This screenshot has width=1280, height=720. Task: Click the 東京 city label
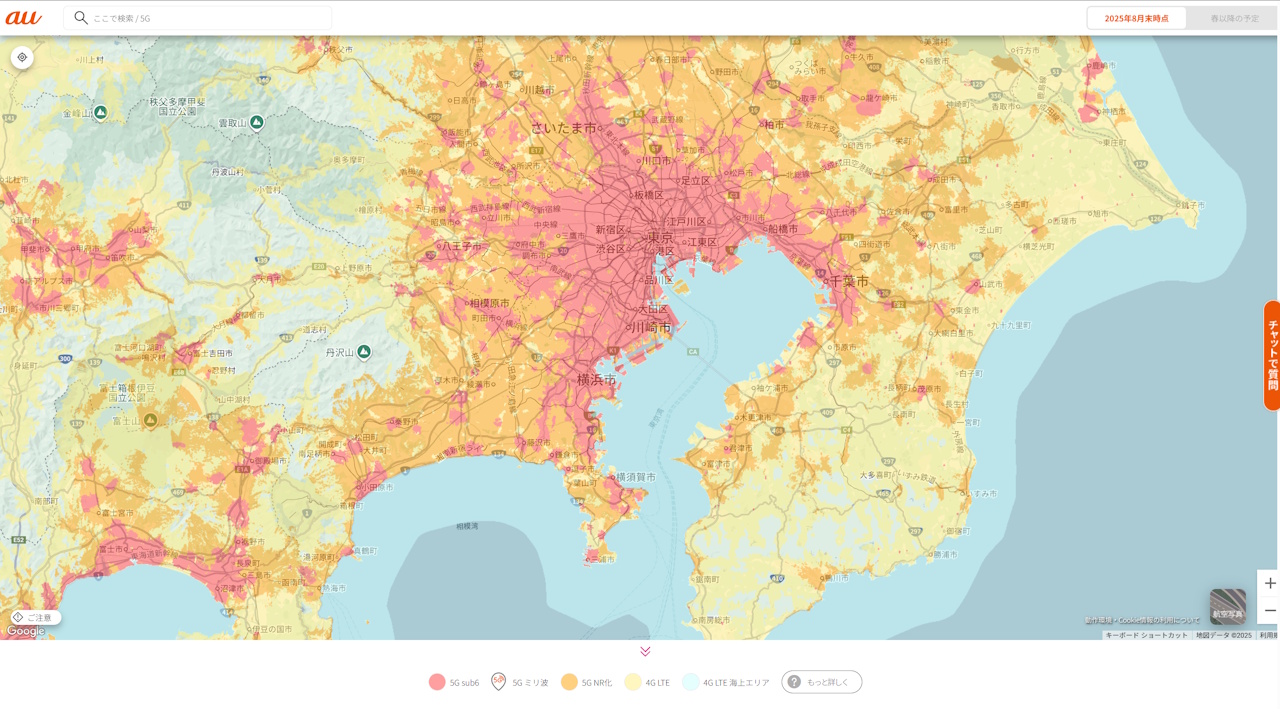coord(660,238)
